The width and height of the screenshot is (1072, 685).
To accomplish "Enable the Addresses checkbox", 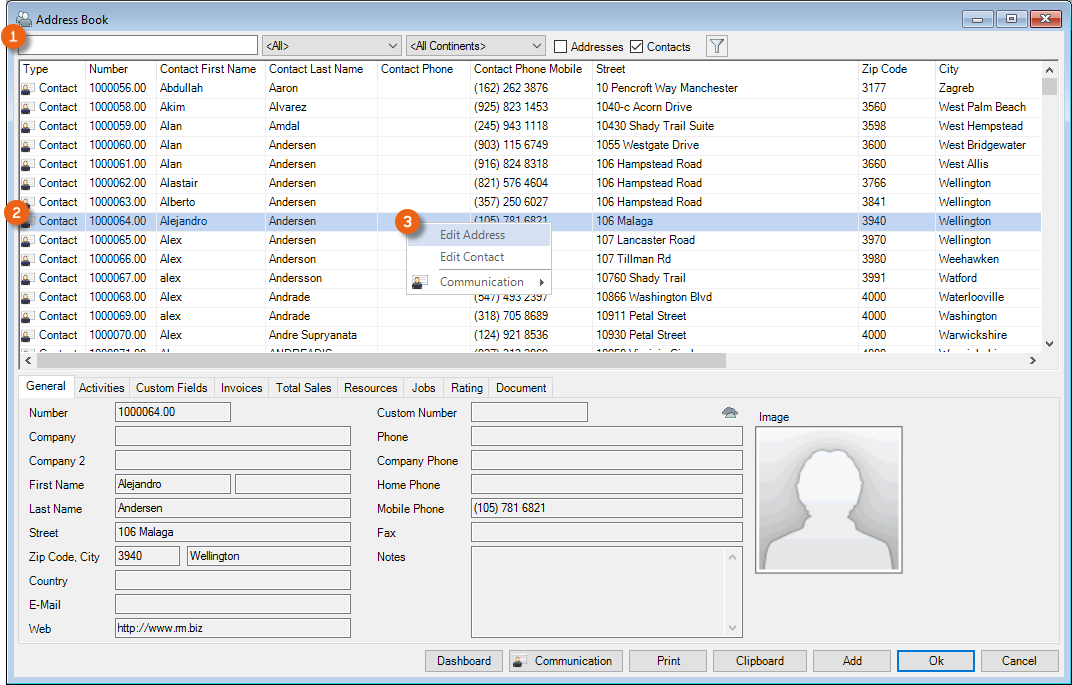I will pos(561,47).
